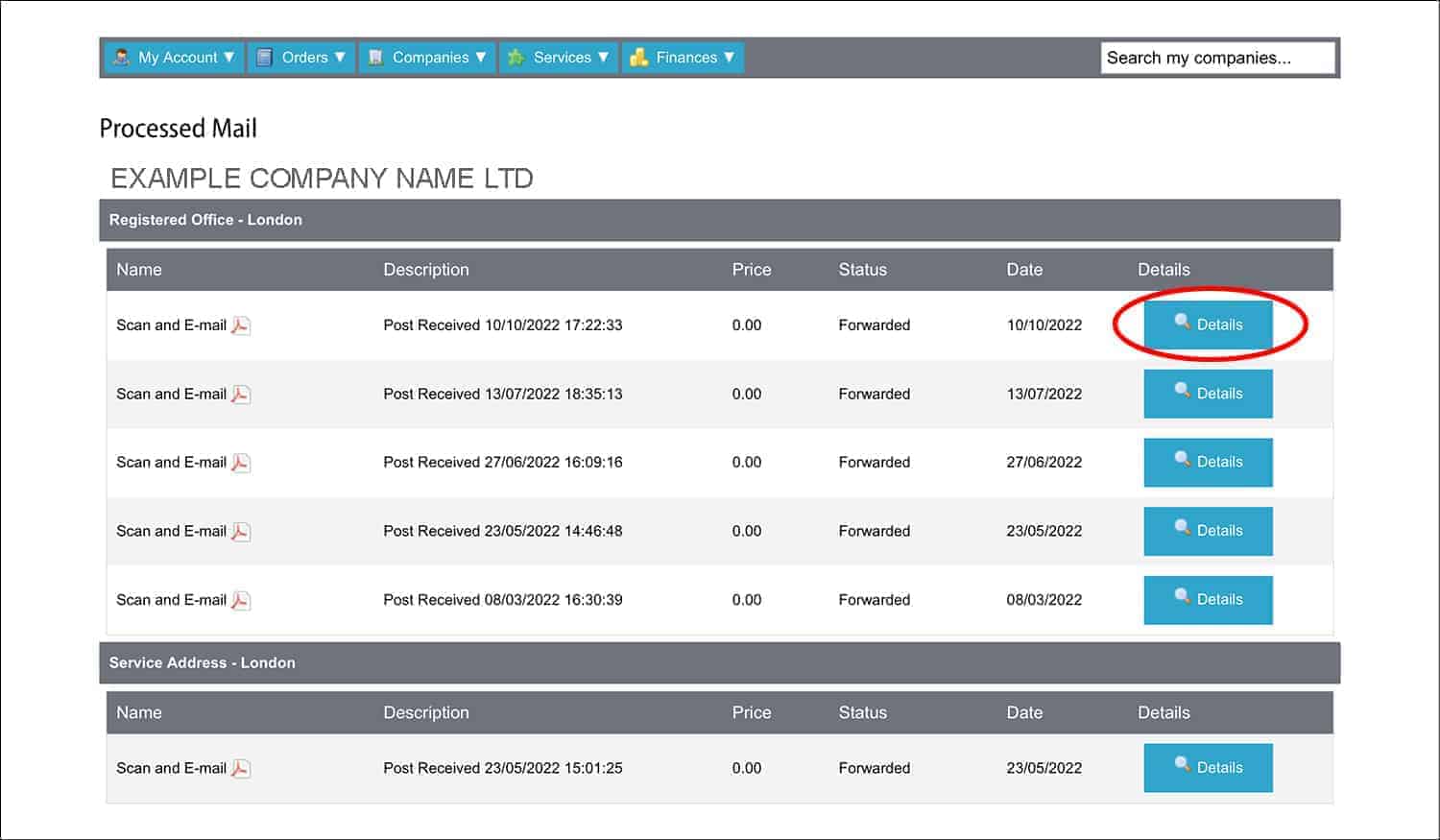Open PDF icon for 23/05/2022 14:46:48 post
The width and height of the screenshot is (1440, 840).
pyautogui.click(x=241, y=532)
